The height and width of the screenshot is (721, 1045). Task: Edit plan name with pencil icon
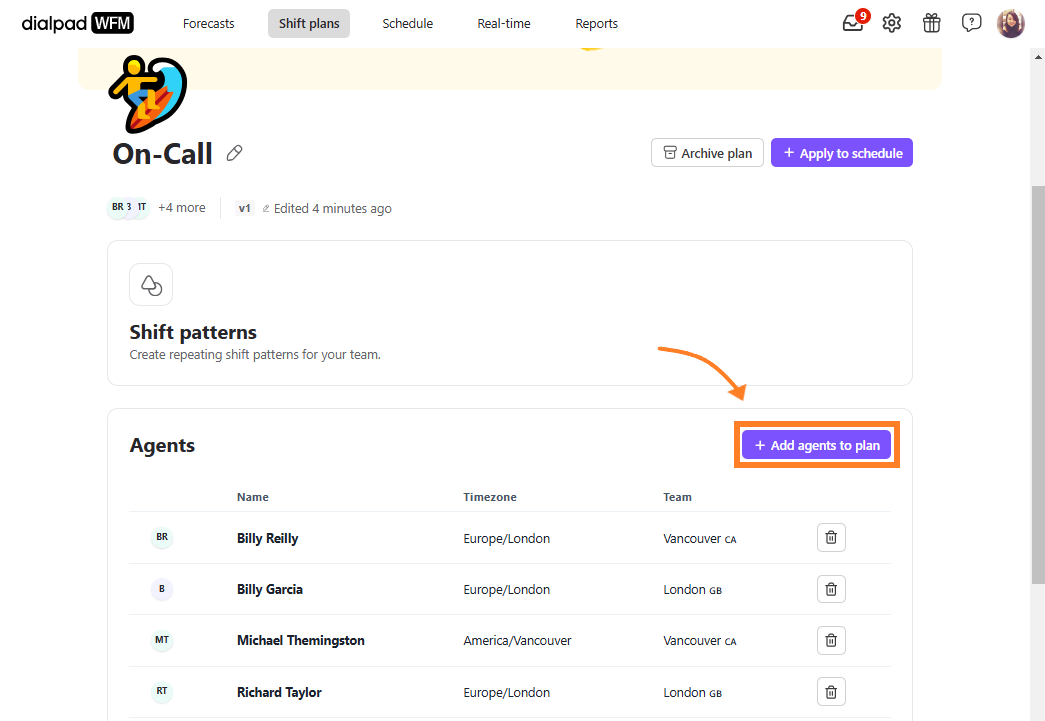tap(235, 153)
